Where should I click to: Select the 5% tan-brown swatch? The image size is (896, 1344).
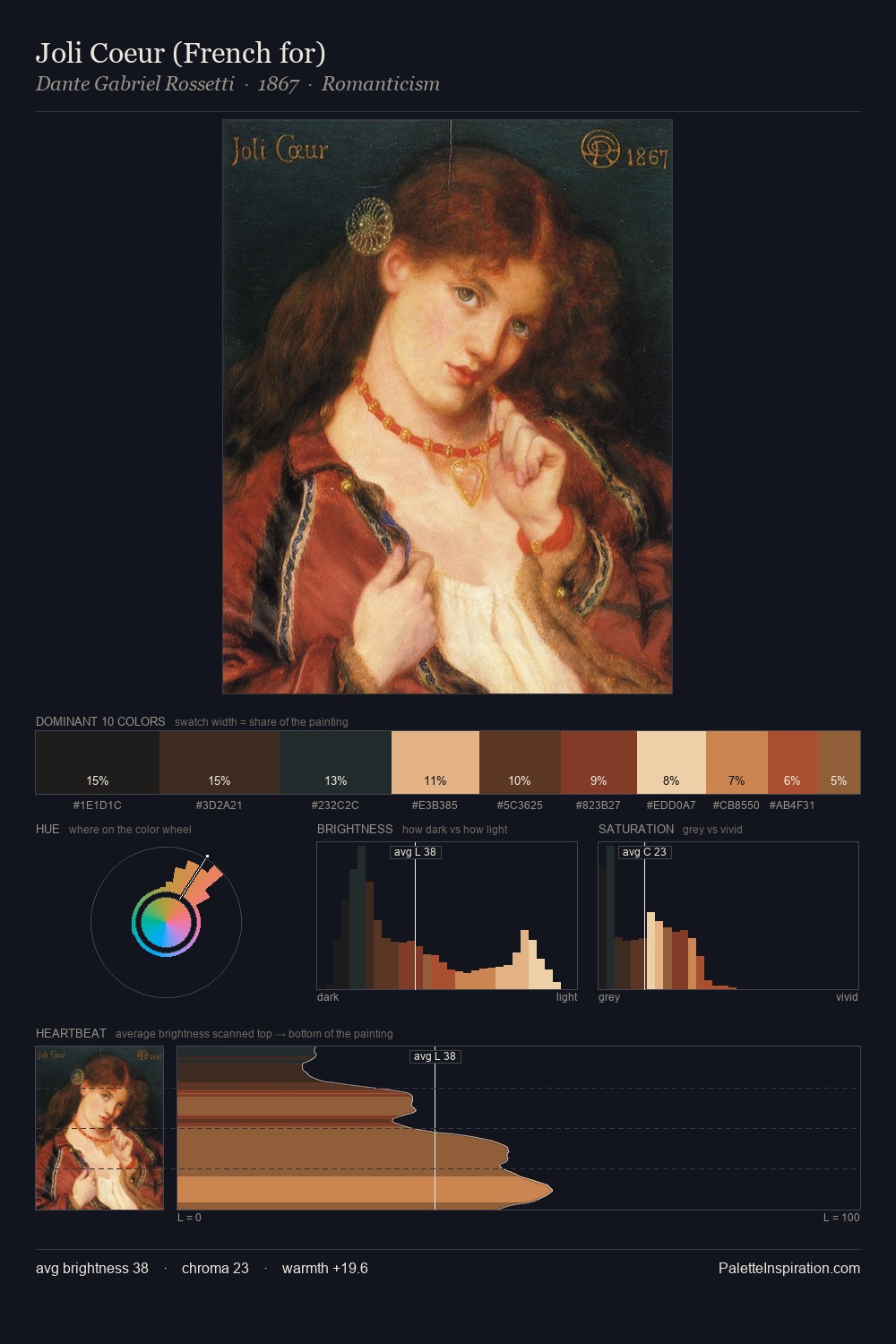pyautogui.click(x=839, y=762)
